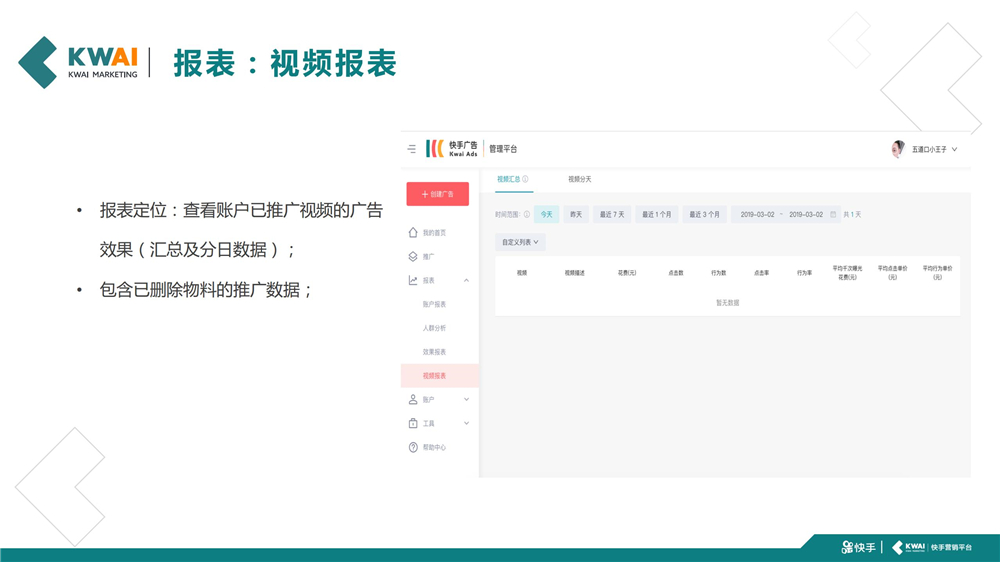Click the 视频 column header
1000x562 pixels.
[522, 273]
